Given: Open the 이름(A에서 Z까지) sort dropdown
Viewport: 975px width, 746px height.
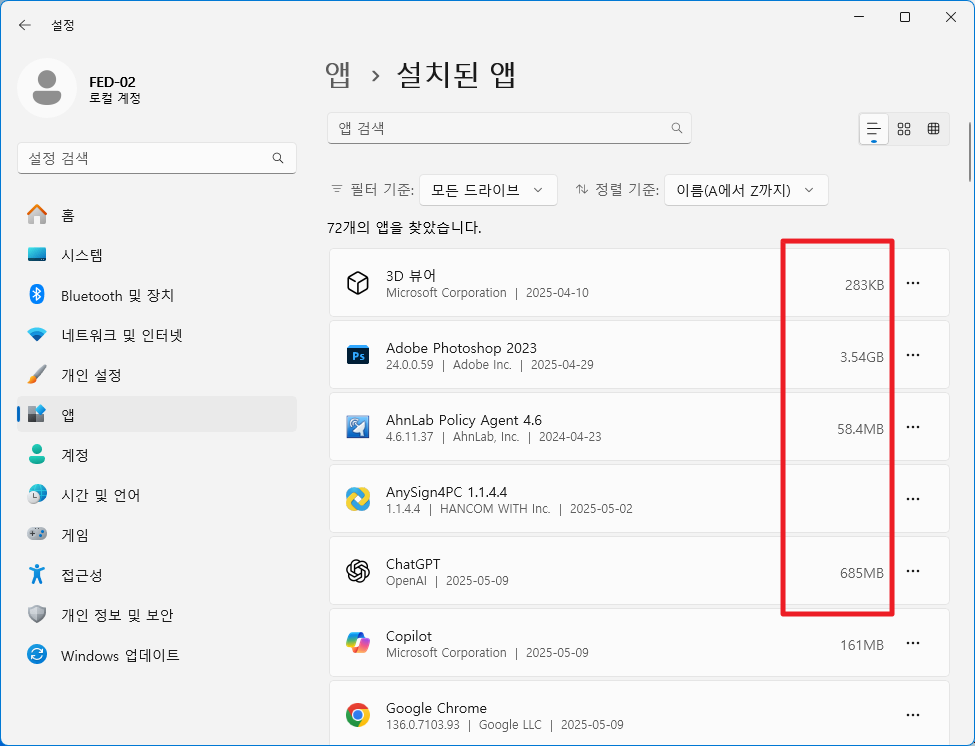Looking at the screenshot, I should click(746, 190).
